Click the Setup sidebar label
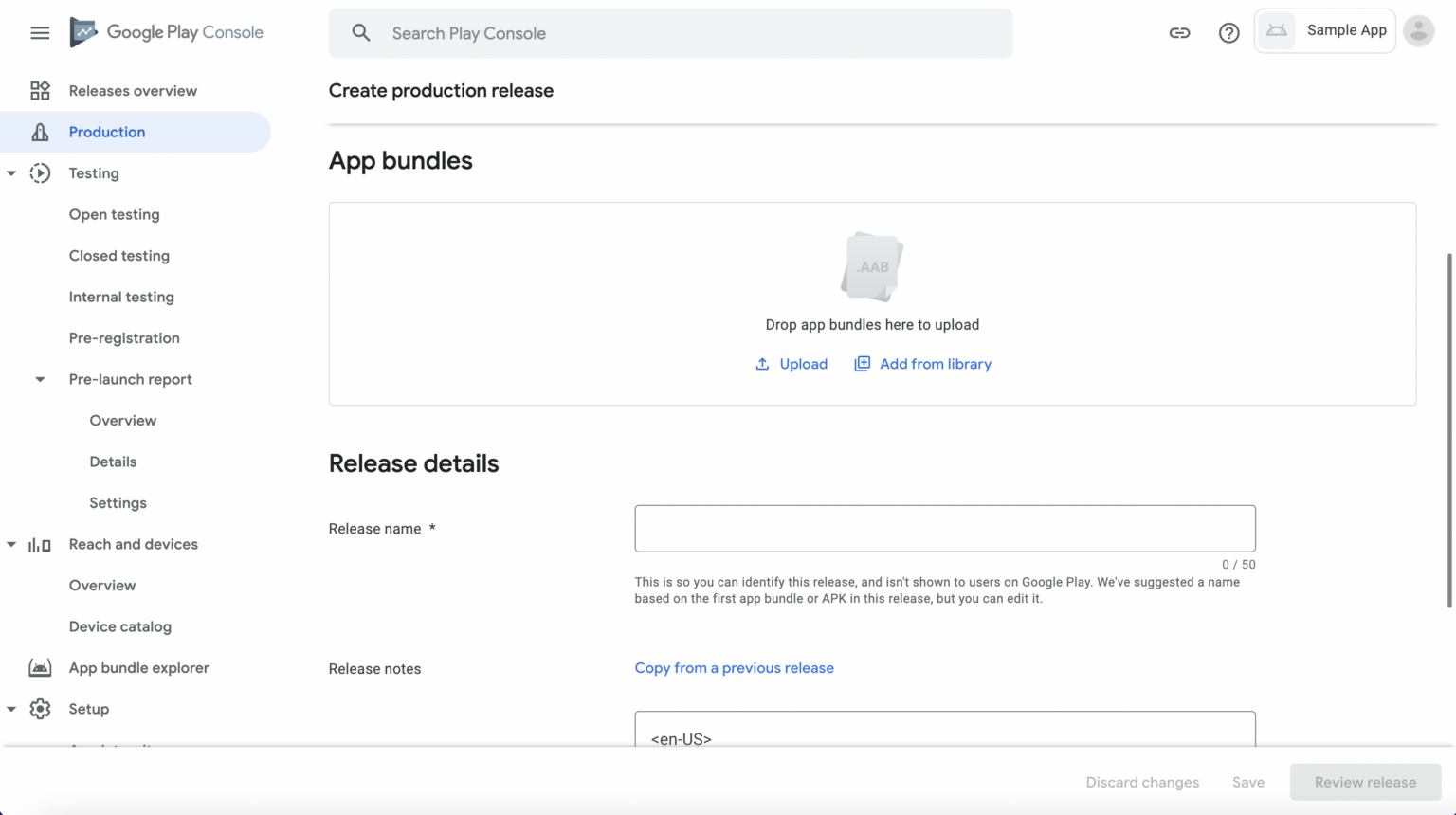Viewport: 1456px width, 815px height. pos(89,709)
